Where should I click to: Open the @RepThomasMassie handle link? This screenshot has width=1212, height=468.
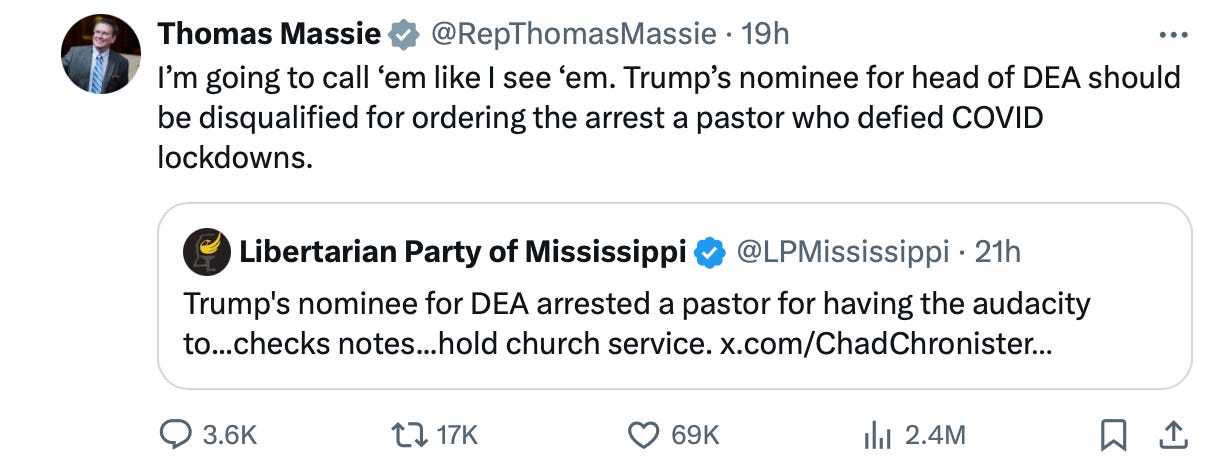pos(574,34)
